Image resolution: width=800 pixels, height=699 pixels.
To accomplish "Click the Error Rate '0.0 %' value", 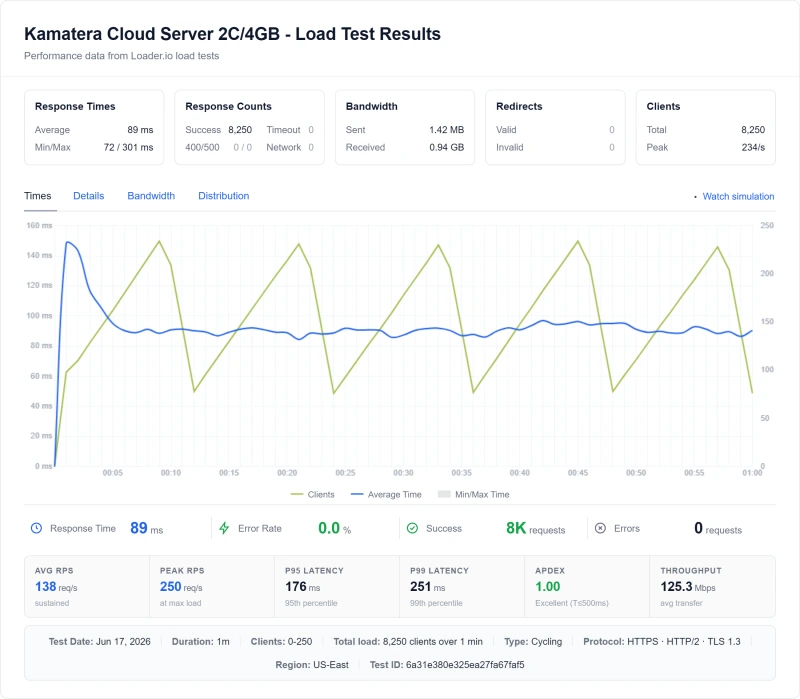I will tap(335, 528).
